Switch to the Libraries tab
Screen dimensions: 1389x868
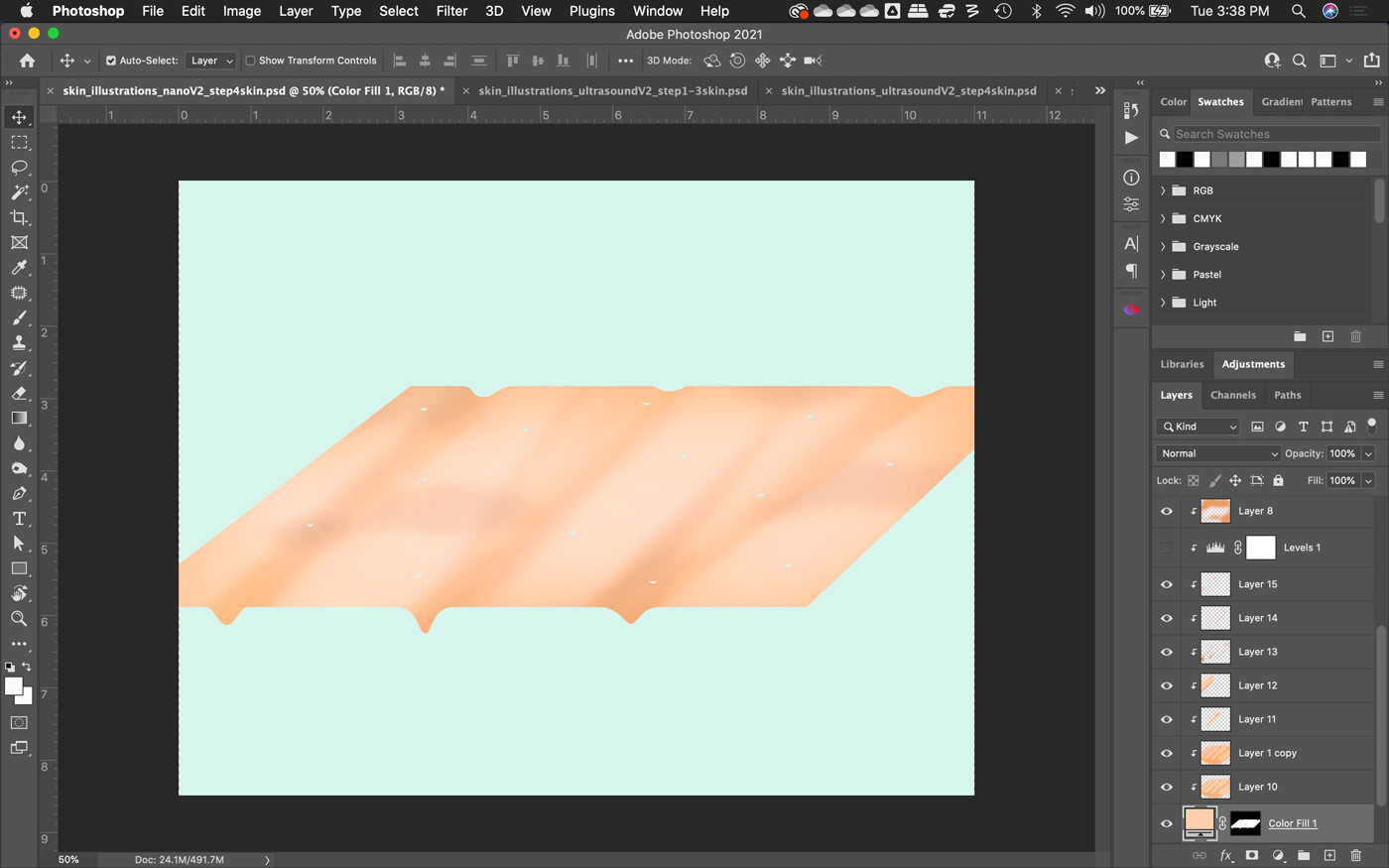click(1182, 364)
